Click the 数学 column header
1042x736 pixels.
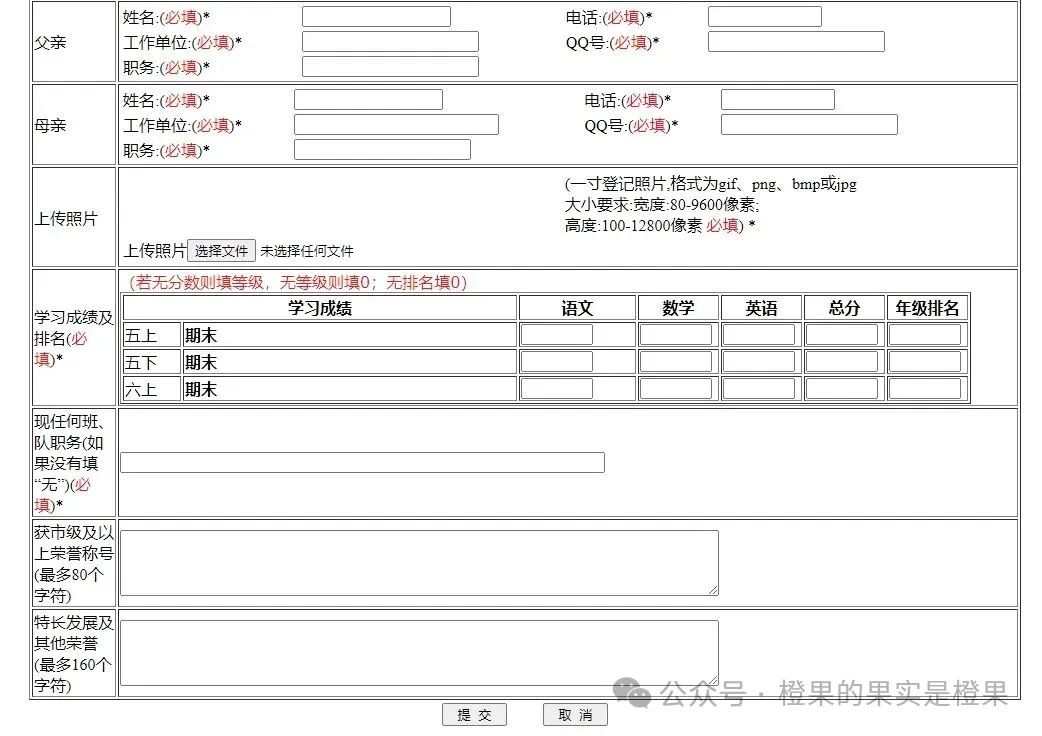678,308
